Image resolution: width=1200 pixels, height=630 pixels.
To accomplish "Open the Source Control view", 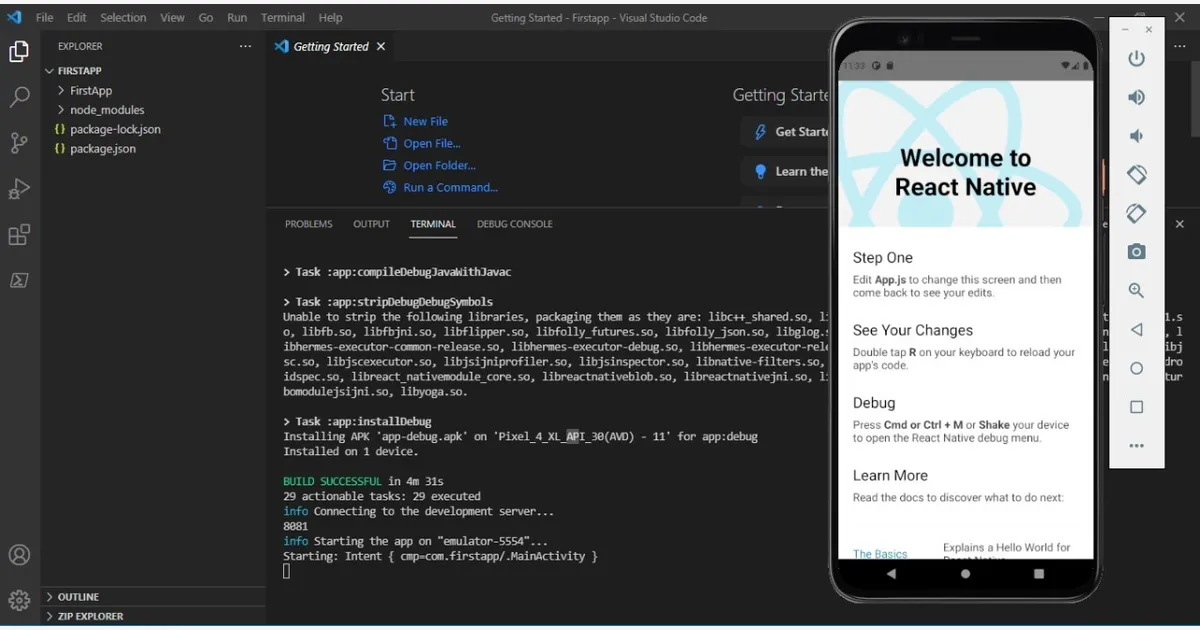I will coord(19,143).
